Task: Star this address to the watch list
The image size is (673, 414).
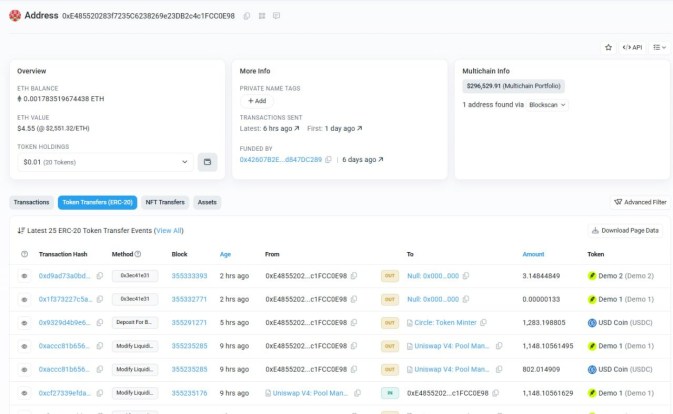Action: (x=609, y=47)
